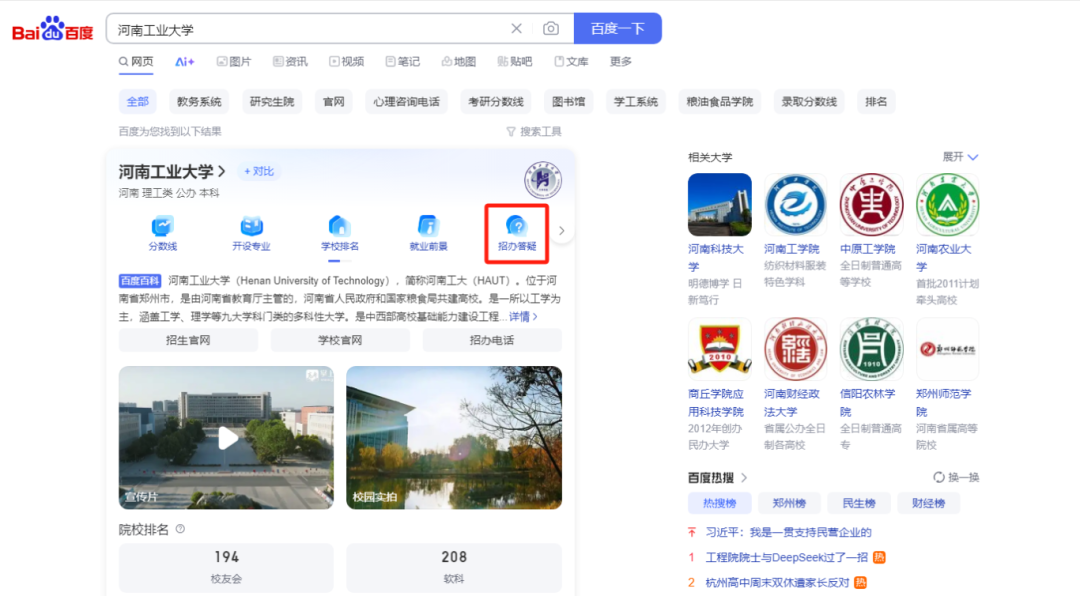Open the 分数线 score line icon
1080x596 pixels.
click(x=162, y=233)
